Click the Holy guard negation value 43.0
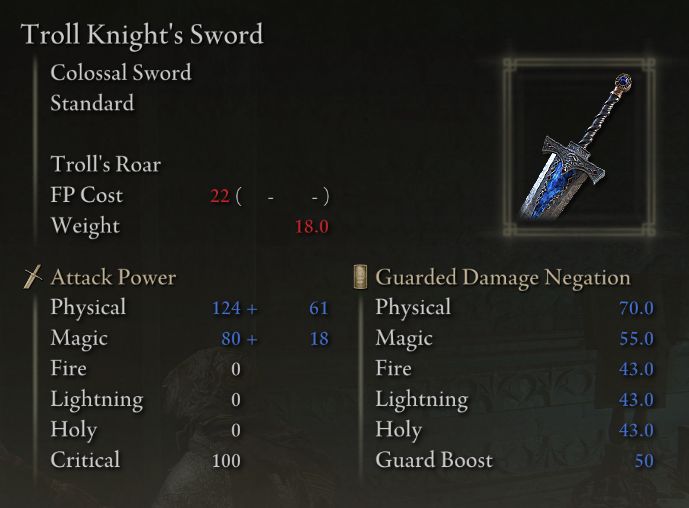689x508 pixels. click(636, 430)
